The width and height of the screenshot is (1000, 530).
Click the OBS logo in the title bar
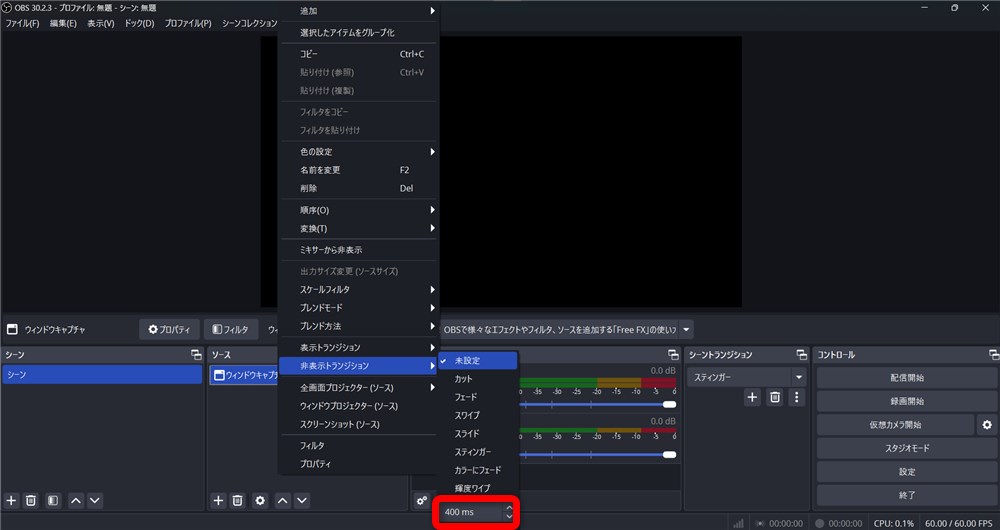tap(7, 8)
